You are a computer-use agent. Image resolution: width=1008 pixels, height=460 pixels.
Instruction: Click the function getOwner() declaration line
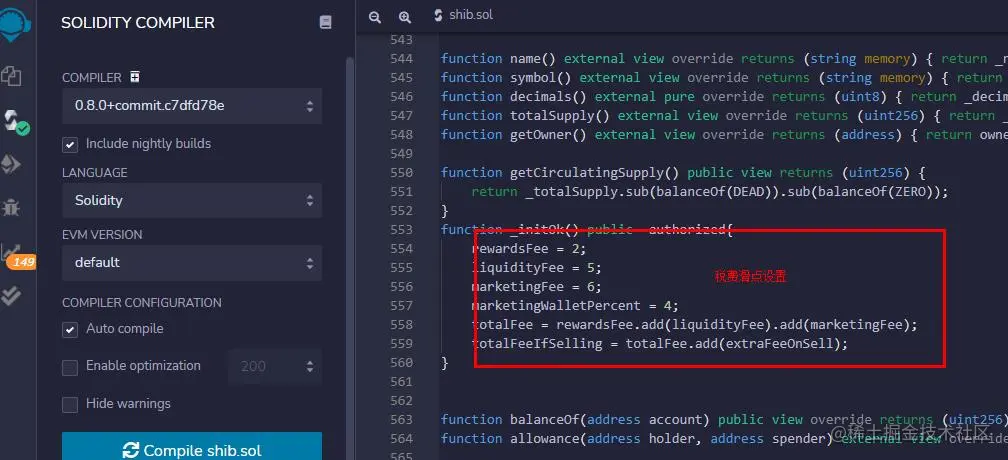pyautogui.click(x=724, y=135)
